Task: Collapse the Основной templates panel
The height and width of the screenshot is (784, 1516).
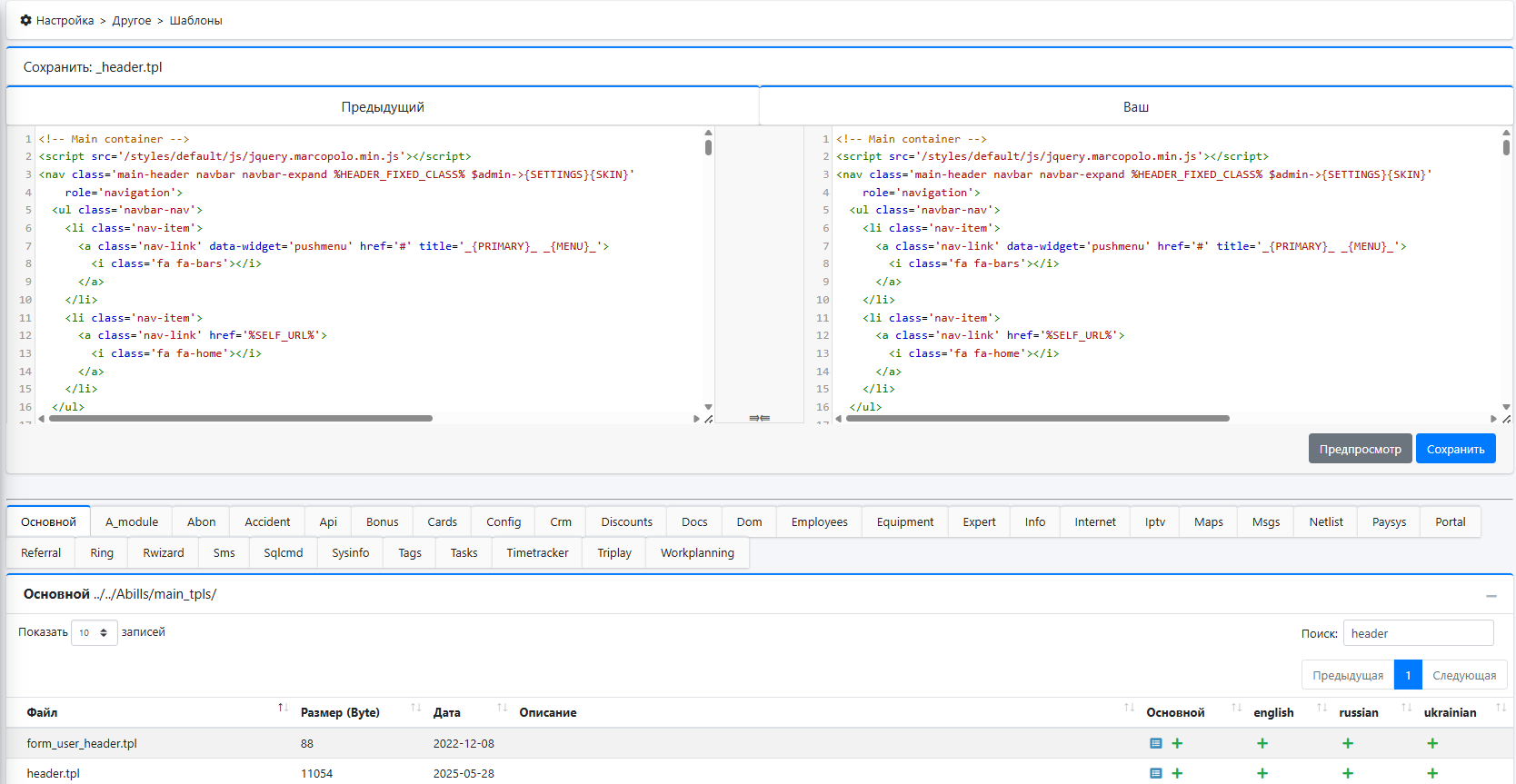Action: pos(1491,596)
